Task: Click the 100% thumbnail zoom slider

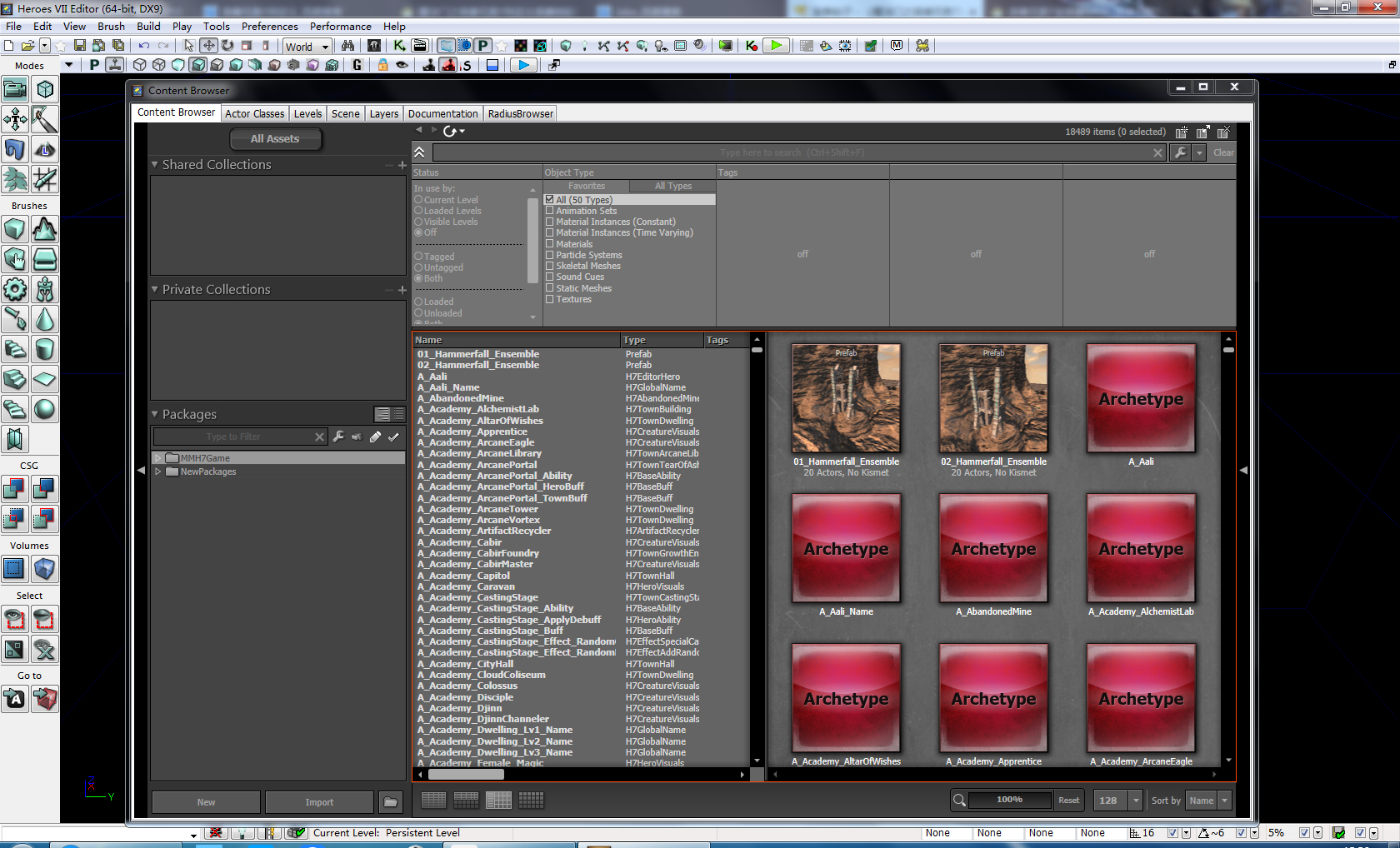Action: tap(1009, 800)
